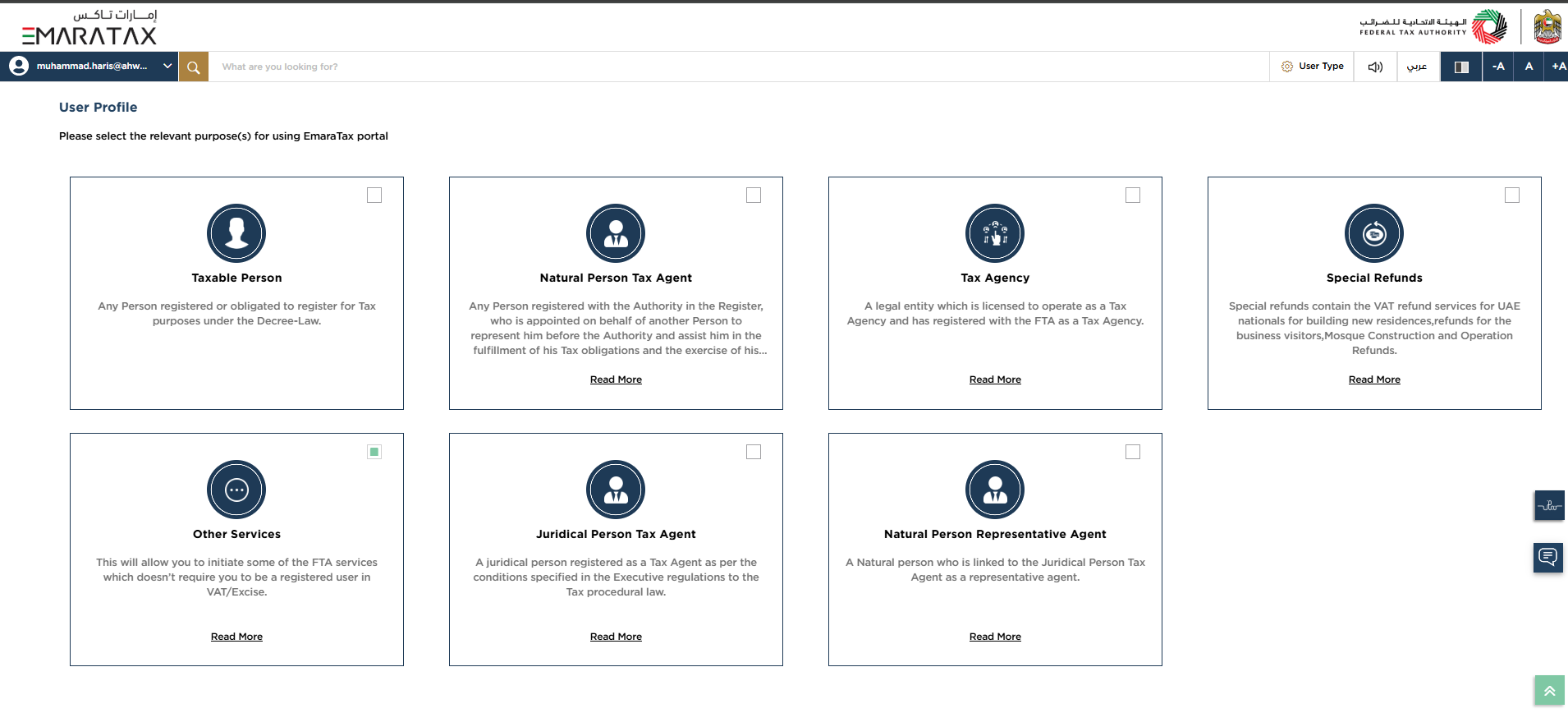Focus the 'What are you looking for?' field

[x=739, y=67]
